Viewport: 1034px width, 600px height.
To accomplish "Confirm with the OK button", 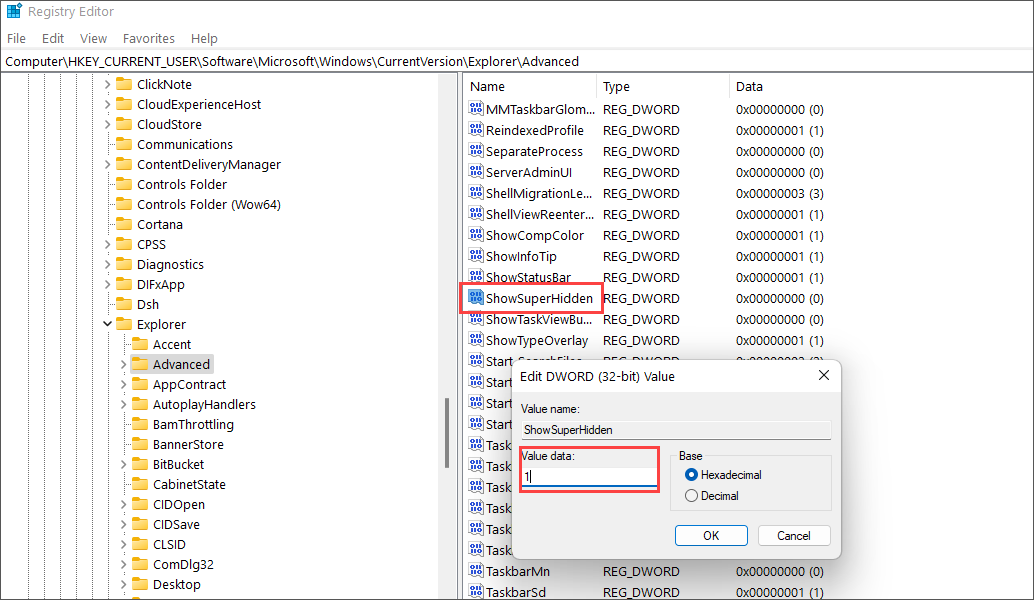I will click(711, 535).
